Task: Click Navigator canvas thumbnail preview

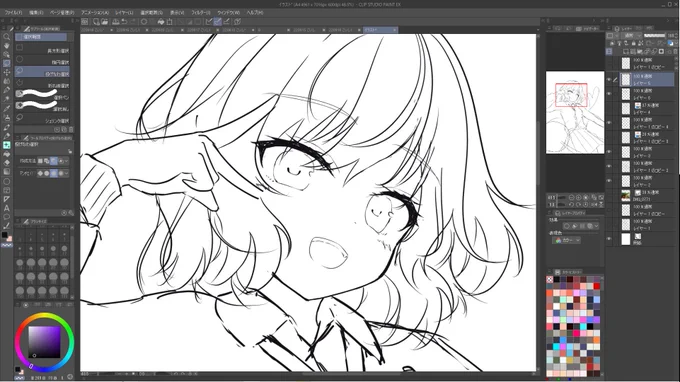Action: pos(575,112)
